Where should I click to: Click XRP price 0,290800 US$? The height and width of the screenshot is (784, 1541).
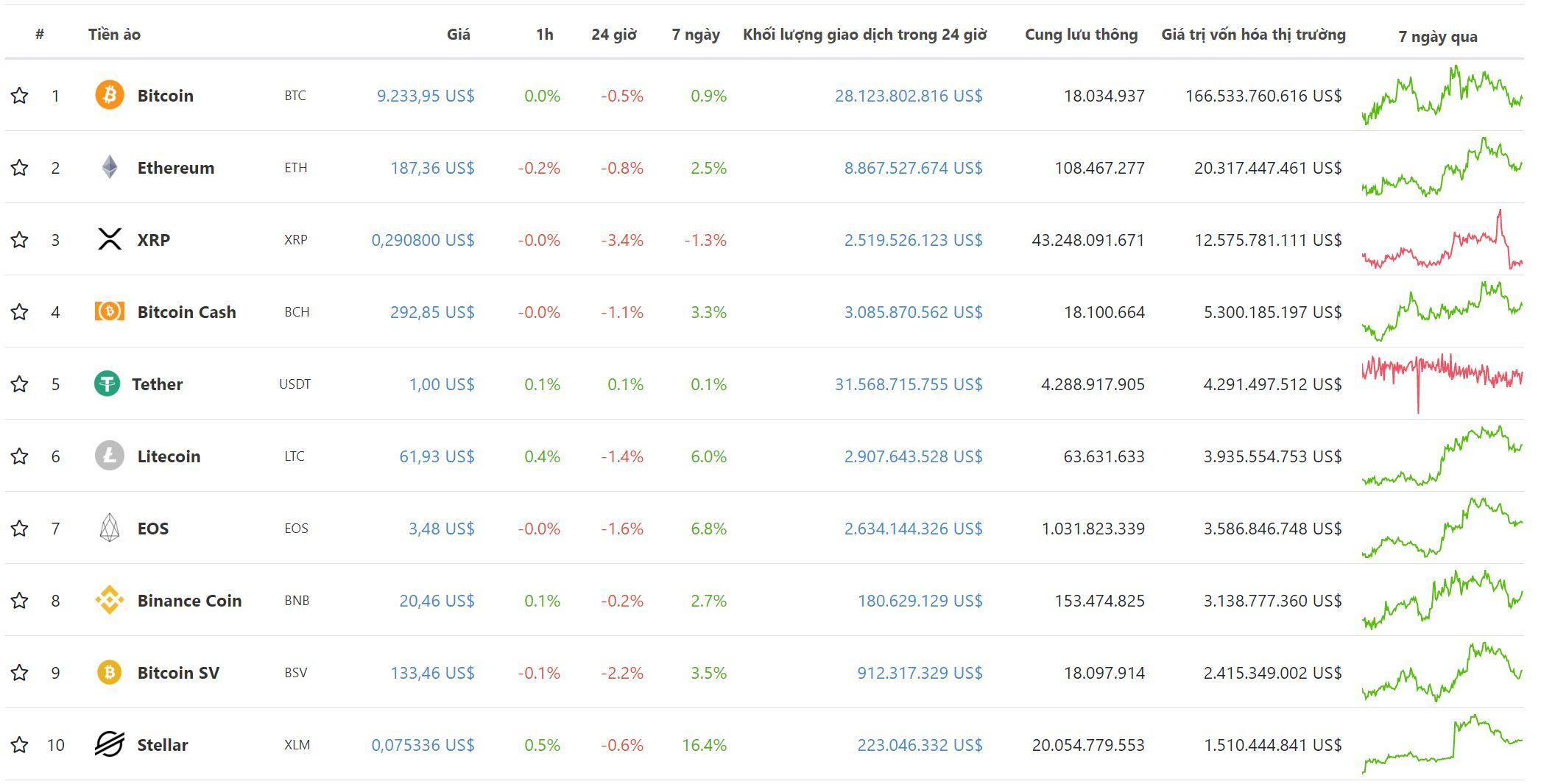pyautogui.click(x=423, y=239)
